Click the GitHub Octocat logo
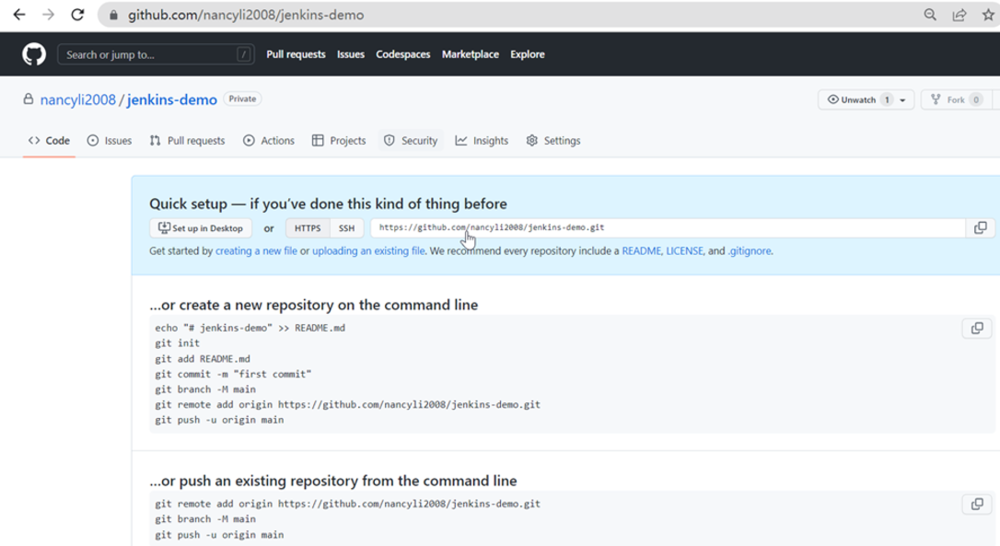The image size is (1000, 546). [34, 55]
